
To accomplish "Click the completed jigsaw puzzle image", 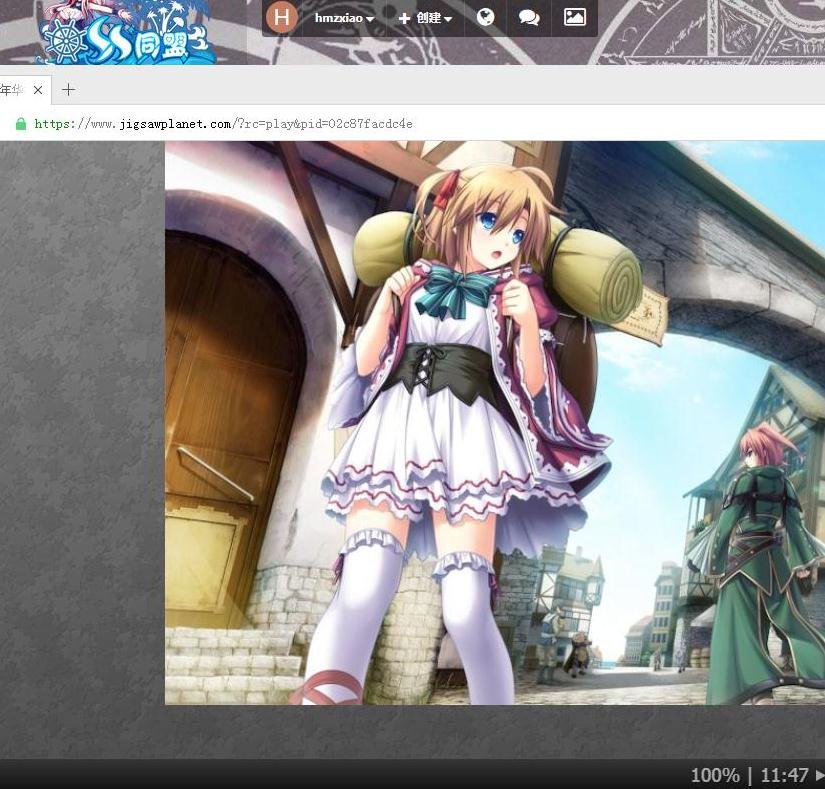I will pos(495,422).
